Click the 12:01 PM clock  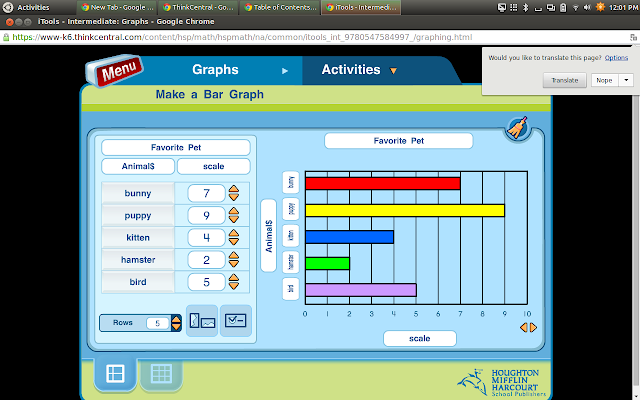click(623, 7)
